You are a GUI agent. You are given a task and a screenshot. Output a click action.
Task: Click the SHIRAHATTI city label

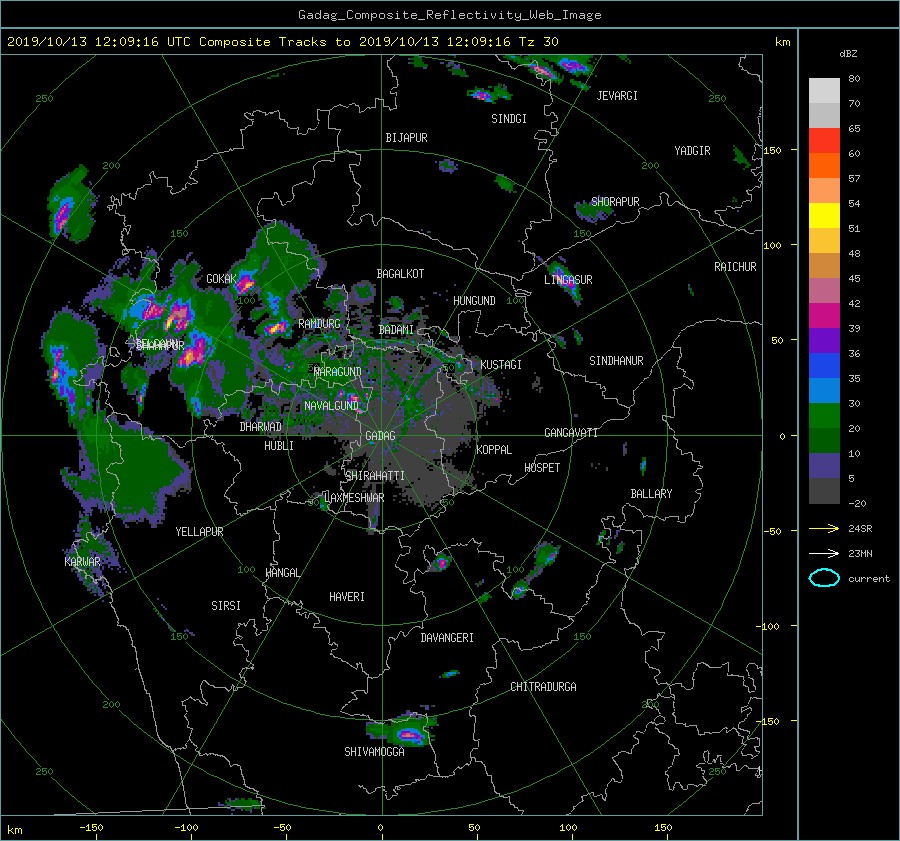click(x=375, y=476)
